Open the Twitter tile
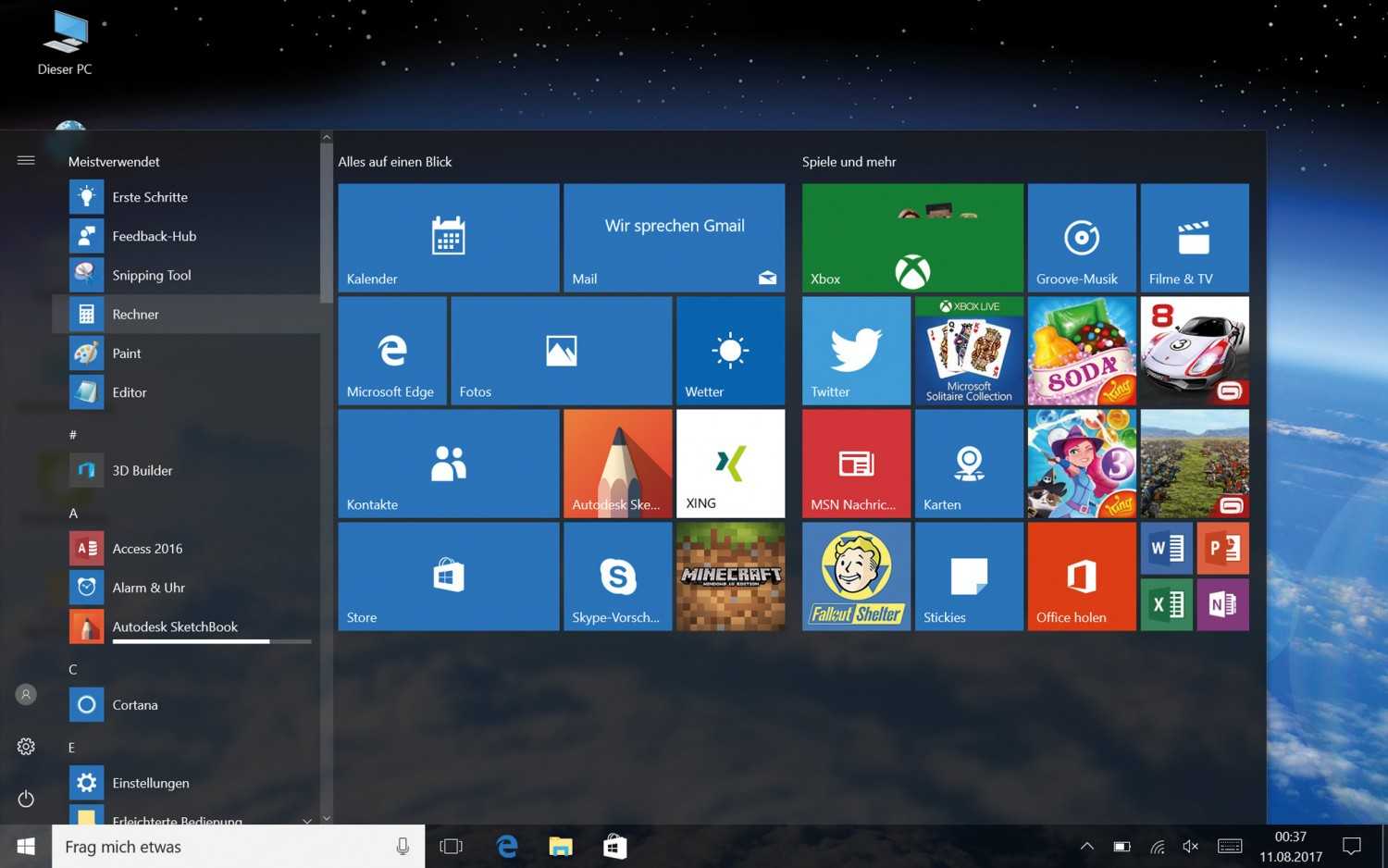 [x=856, y=351]
